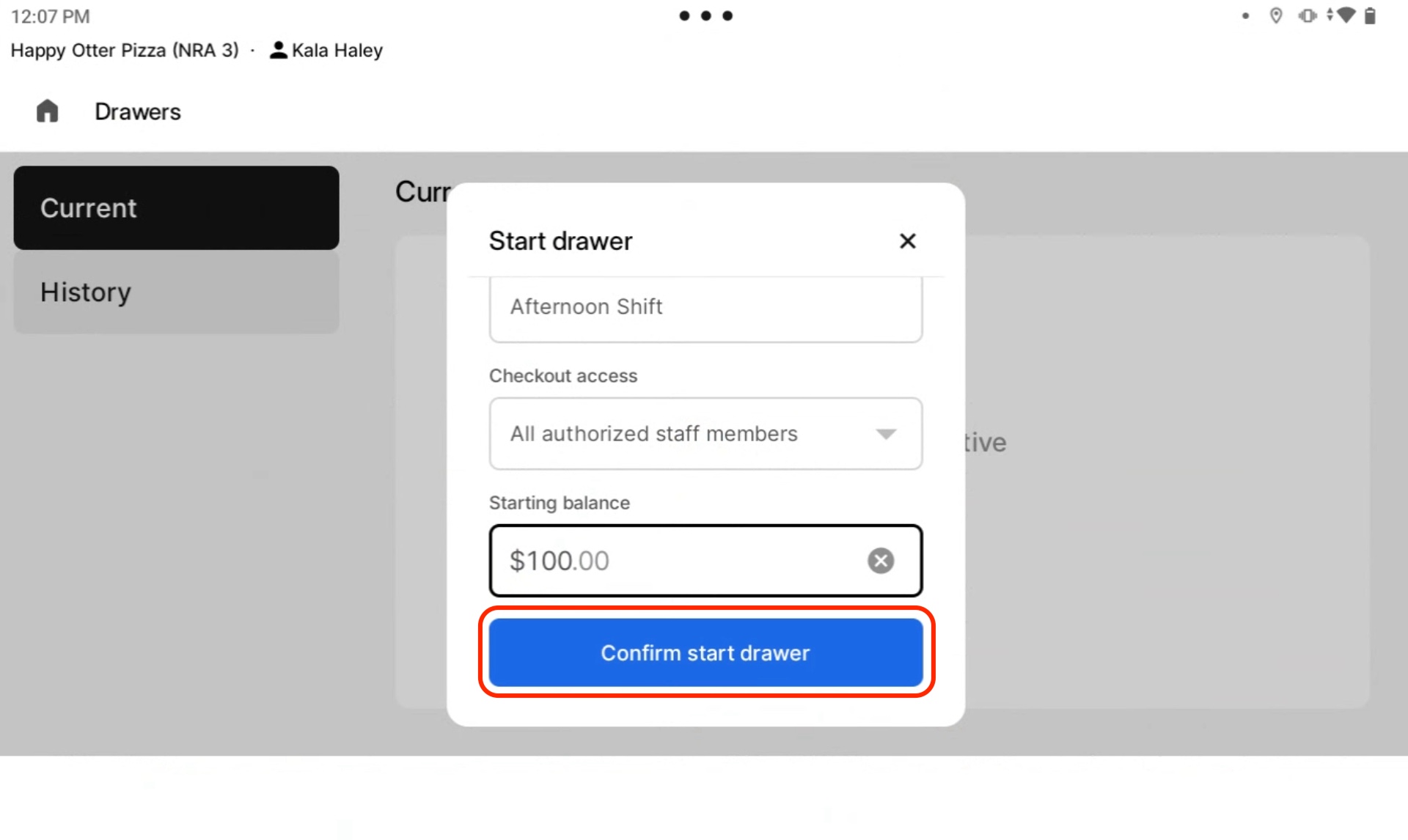Screen dimensions: 1408x840
Task: Select the Current tab
Action: click(x=176, y=207)
